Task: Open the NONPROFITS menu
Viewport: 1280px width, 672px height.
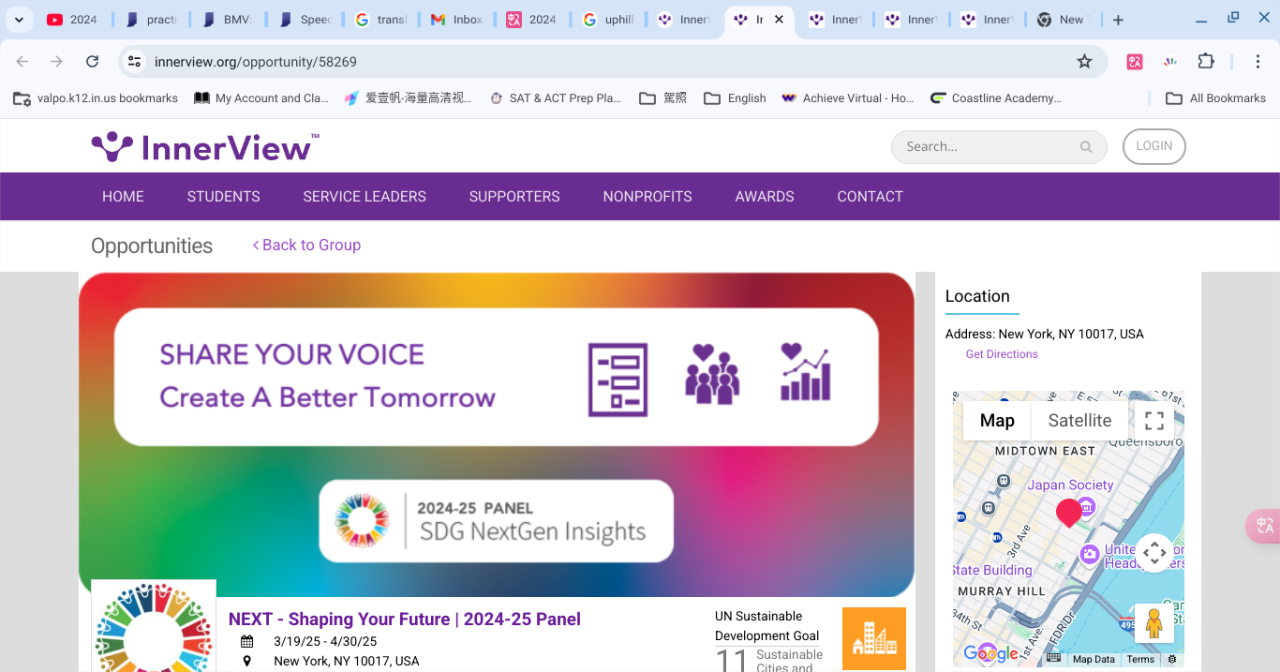Action: [647, 197]
